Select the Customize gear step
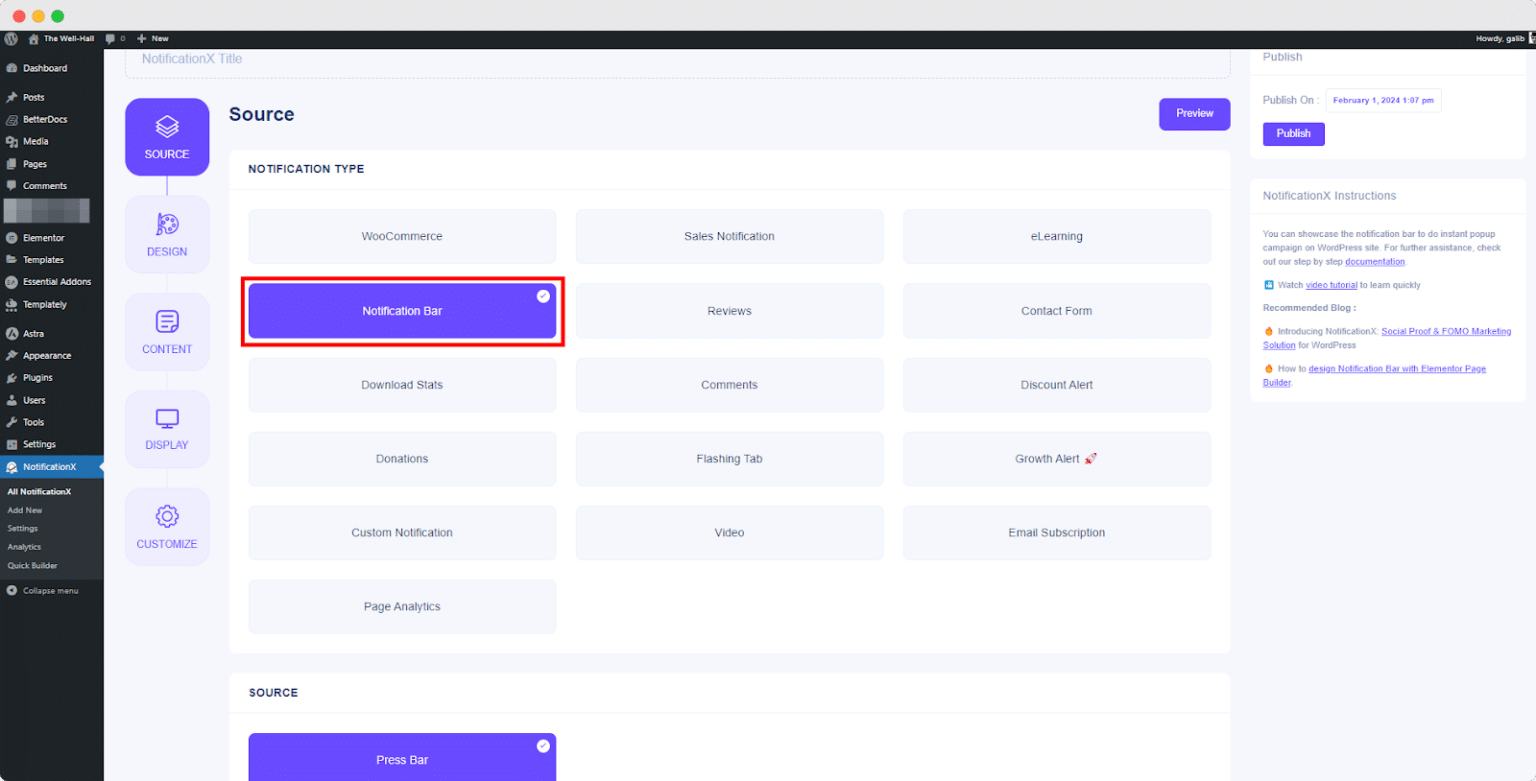The image size is (1536, 781). [x=167, y=517]
